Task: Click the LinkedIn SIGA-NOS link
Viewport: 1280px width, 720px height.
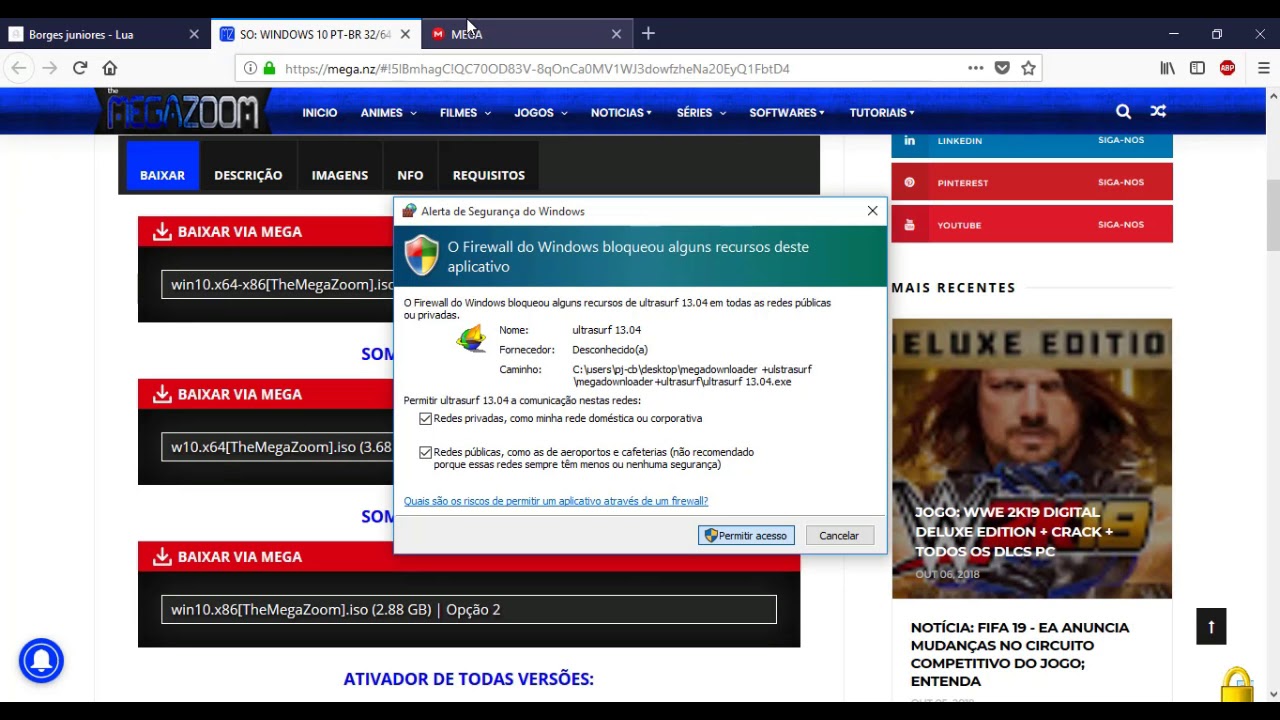Action: (1121, 140)
